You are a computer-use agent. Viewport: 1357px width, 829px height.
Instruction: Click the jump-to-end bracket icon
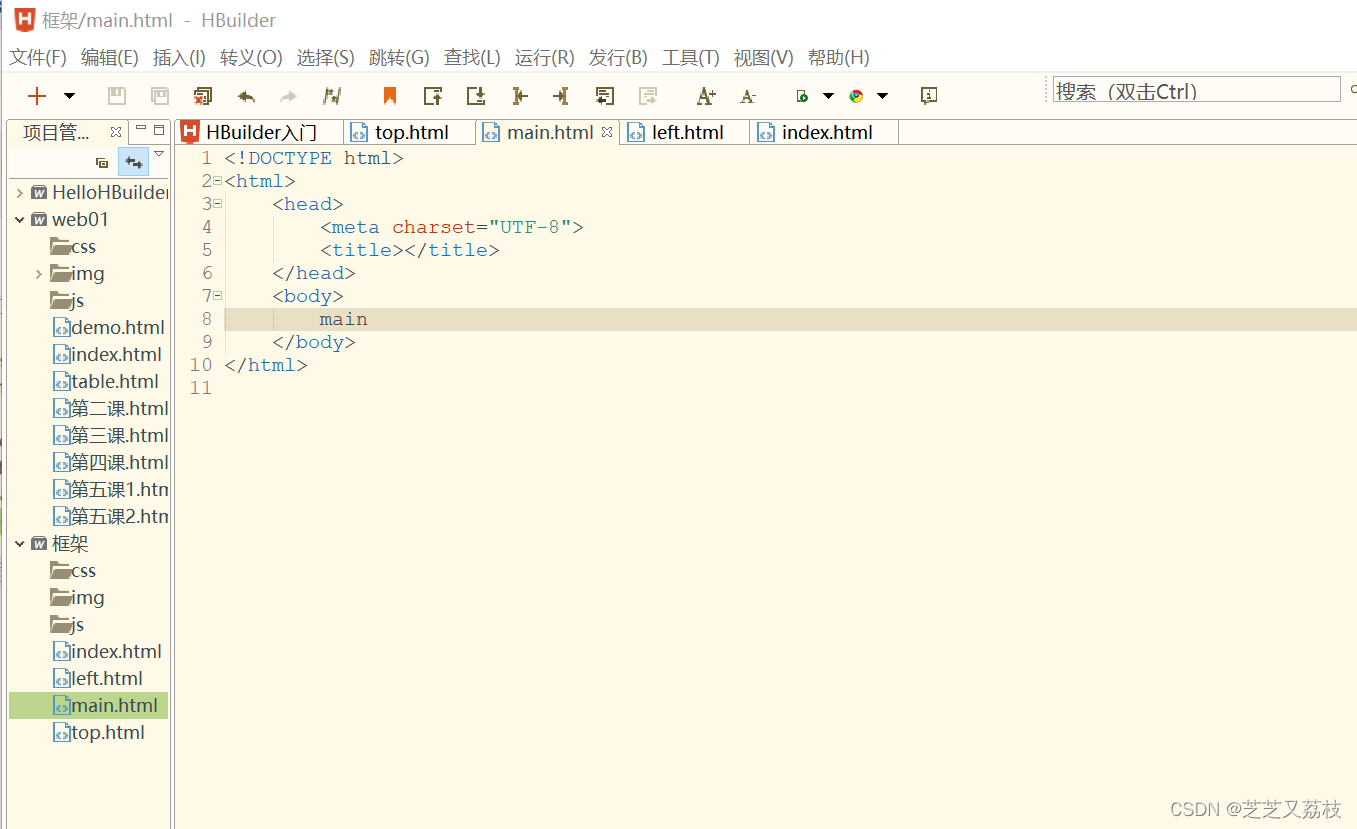point(561,96)
